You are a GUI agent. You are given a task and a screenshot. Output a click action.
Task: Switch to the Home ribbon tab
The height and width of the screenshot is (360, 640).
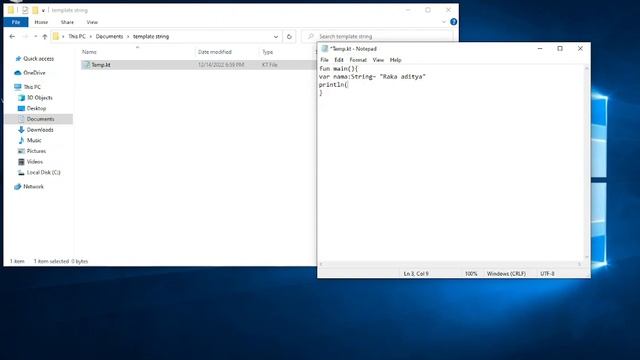[41, 22]
